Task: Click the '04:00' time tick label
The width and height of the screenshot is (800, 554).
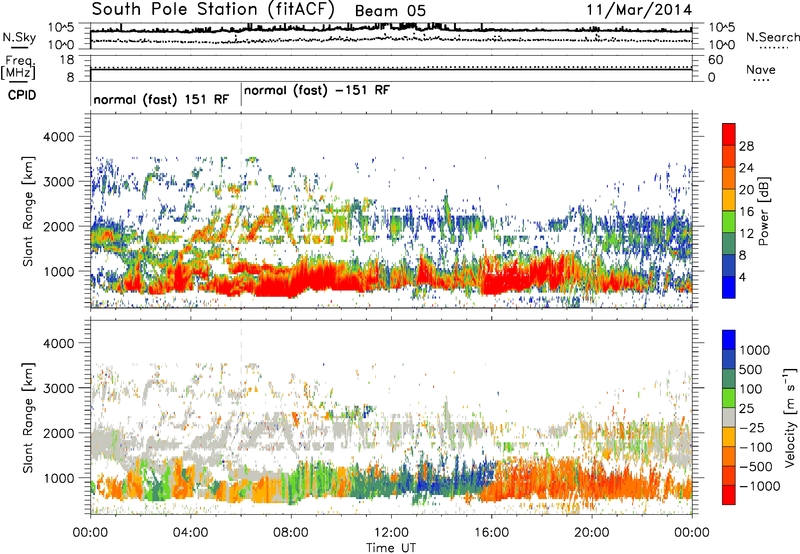Action: point(190,533)
